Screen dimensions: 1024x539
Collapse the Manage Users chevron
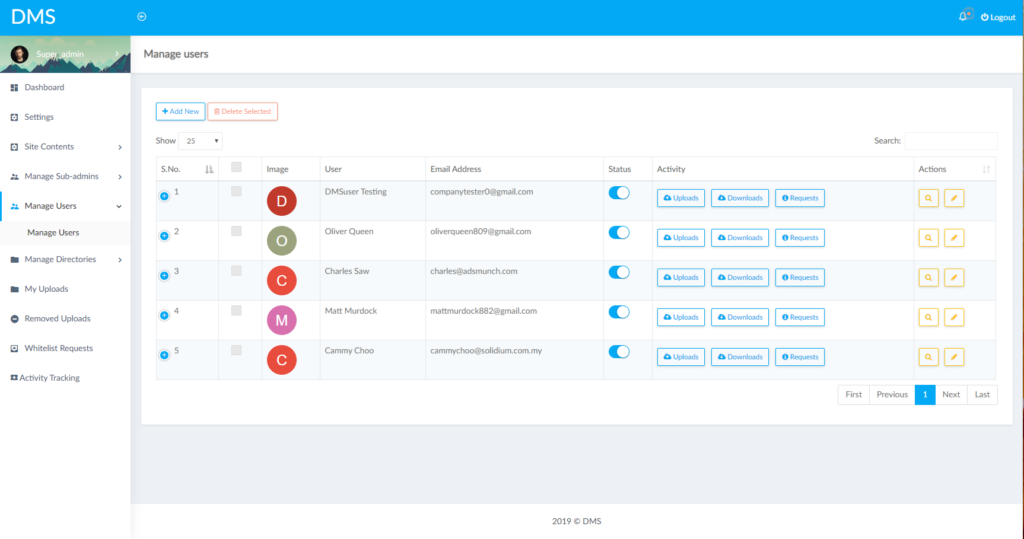(119, 206)
